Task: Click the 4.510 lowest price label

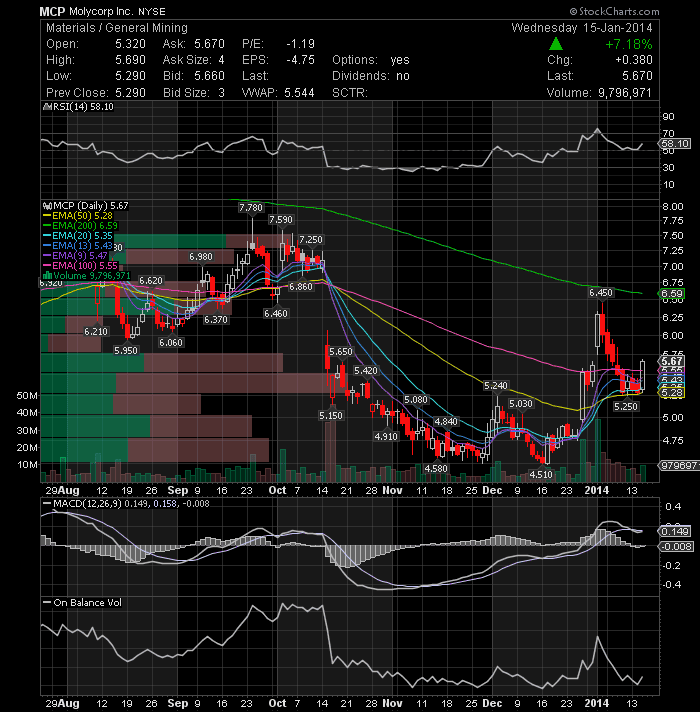Action: click(x=541, y=475)
